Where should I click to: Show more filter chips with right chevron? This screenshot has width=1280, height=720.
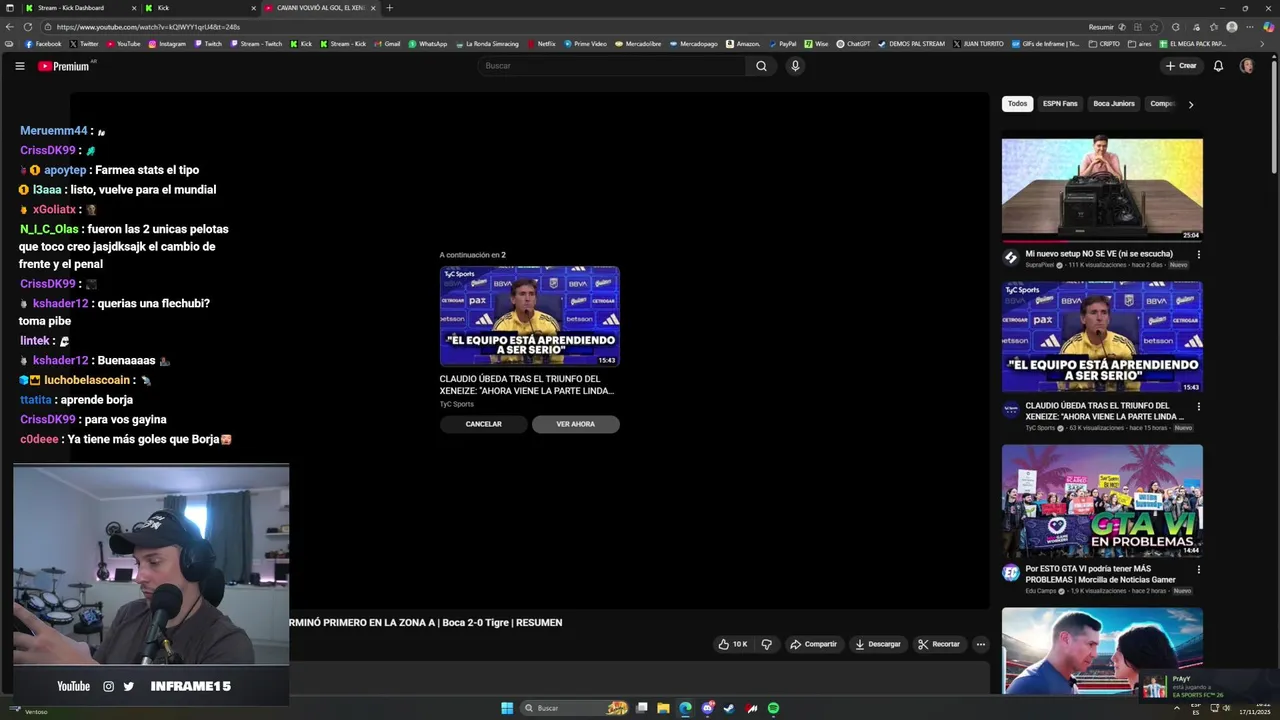[1190, 104]
